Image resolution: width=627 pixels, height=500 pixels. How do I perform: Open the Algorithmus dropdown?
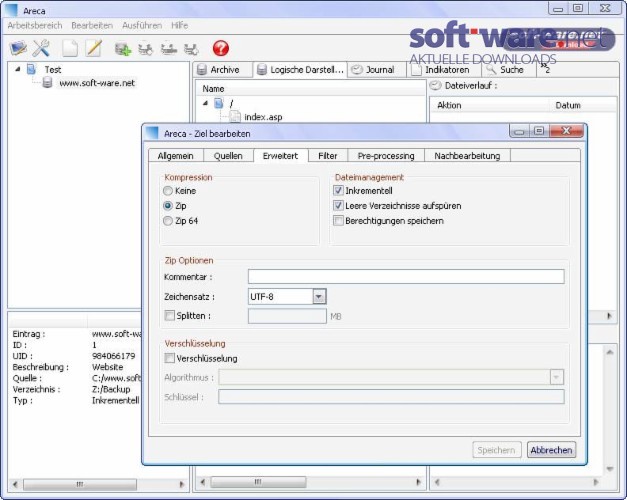(557, 377)
